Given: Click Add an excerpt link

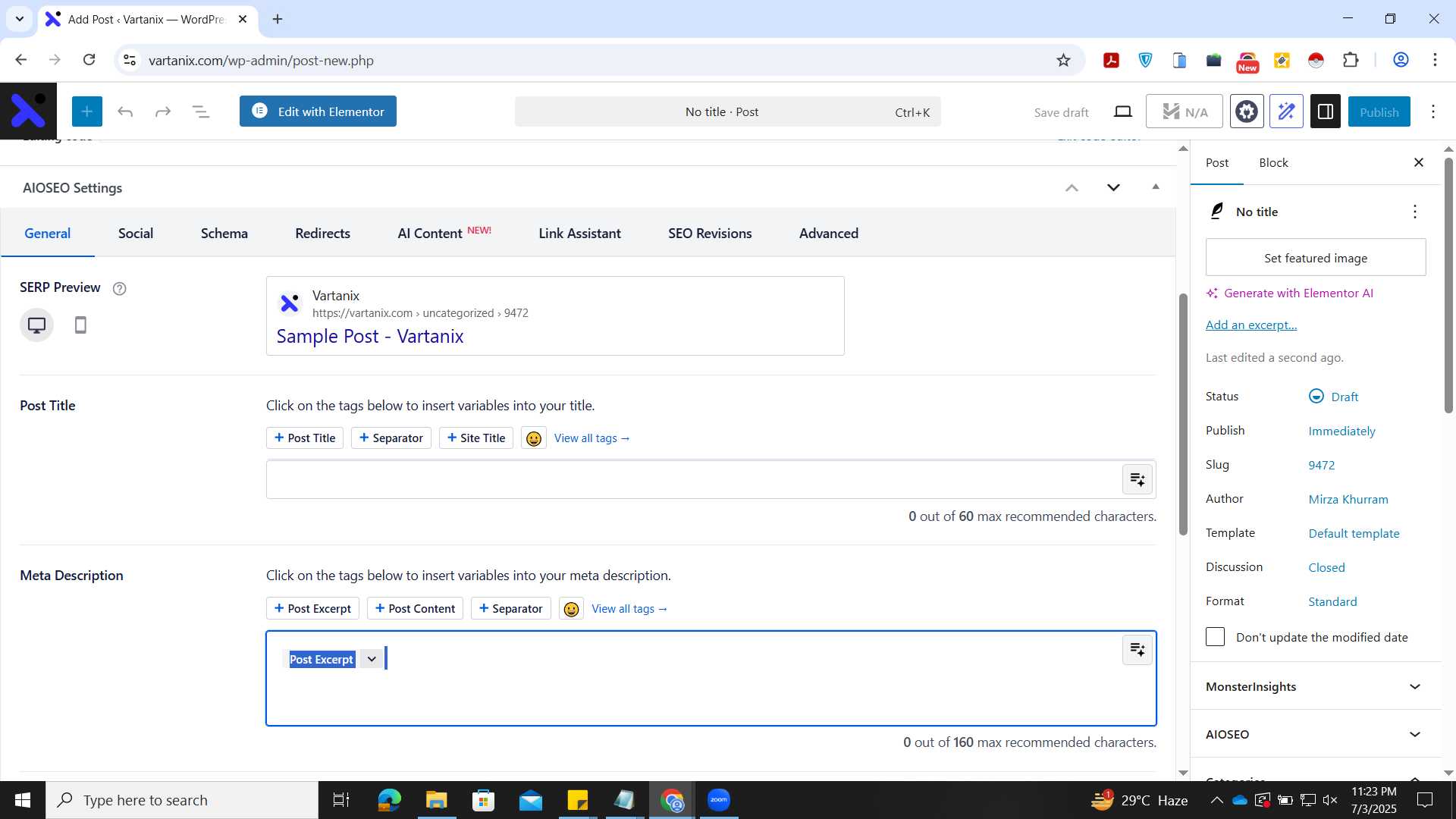Looking at the screenshot, I should tap(1251, 325).
